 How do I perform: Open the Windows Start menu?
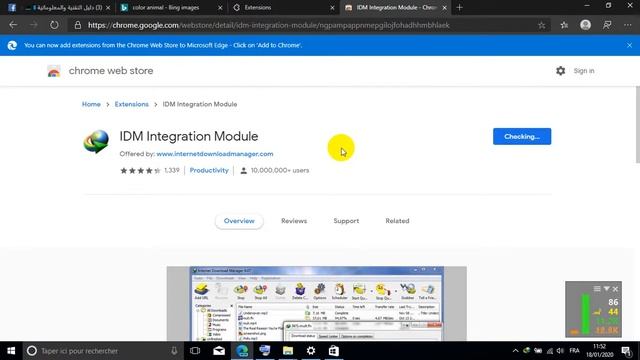[11, 351]
